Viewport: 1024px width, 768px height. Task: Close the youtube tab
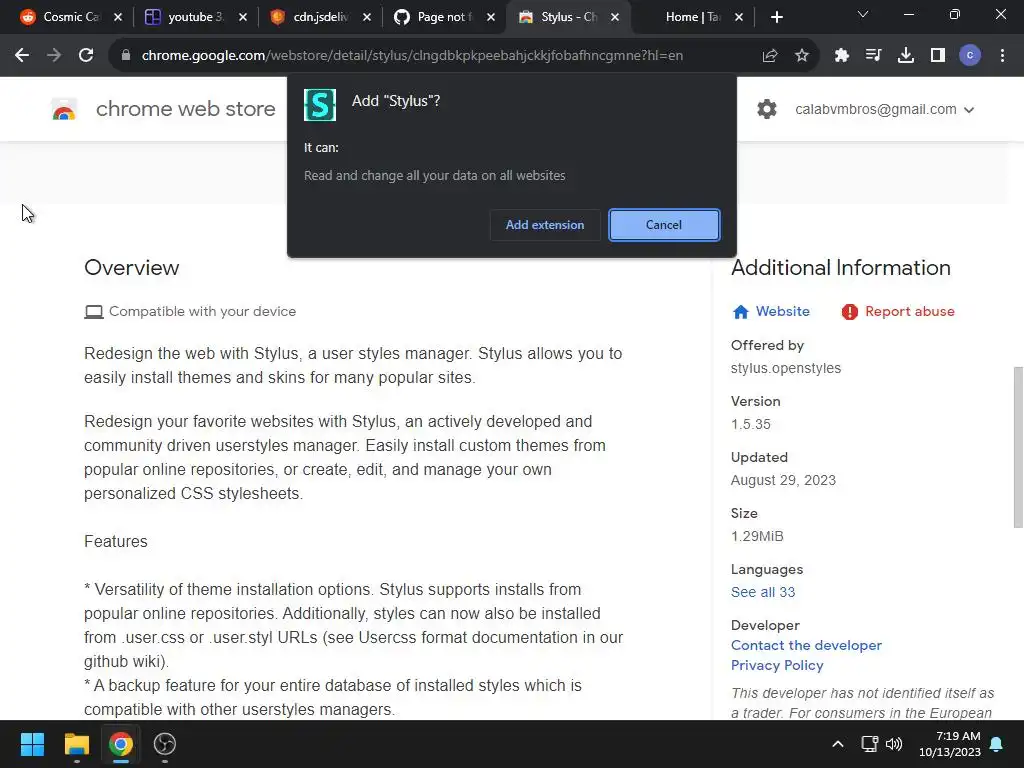click(242, 17)
